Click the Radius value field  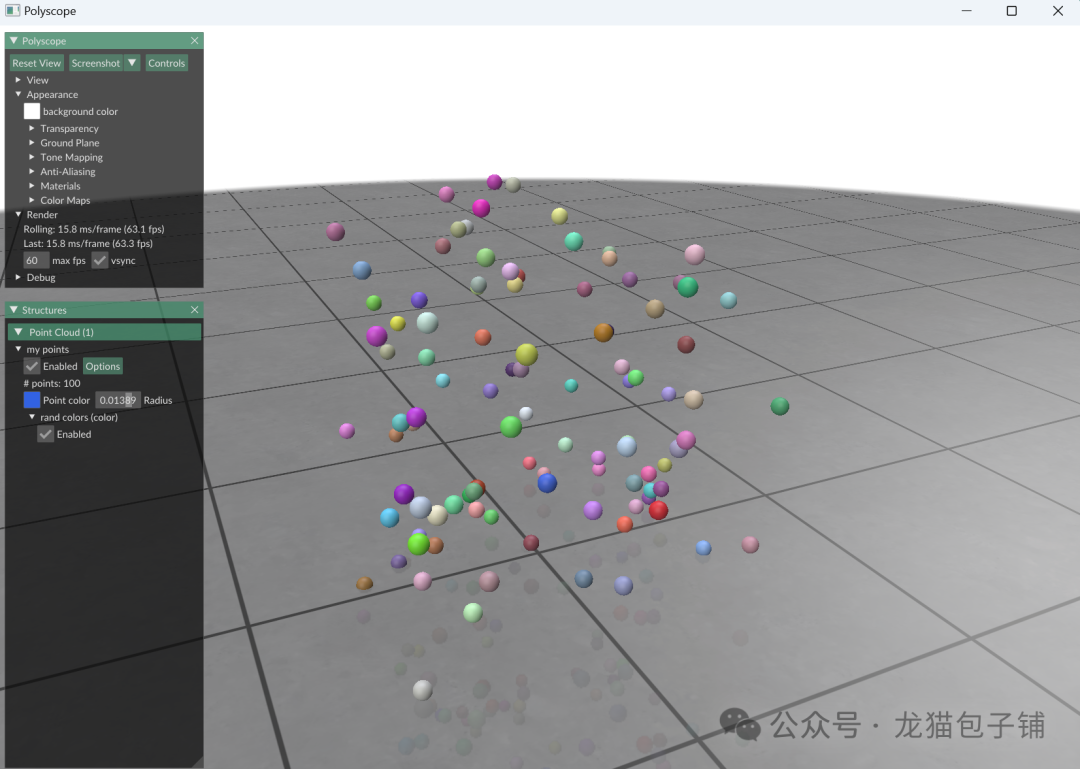(x=117, y=399)
